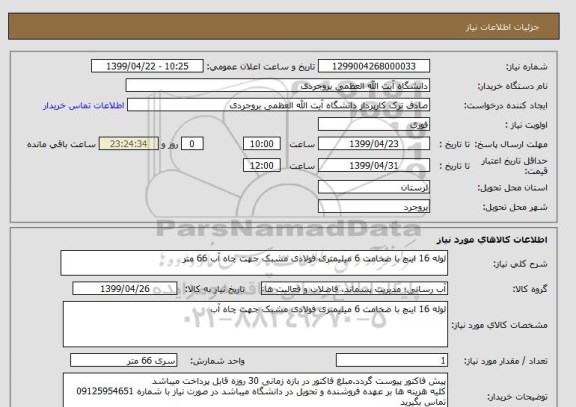Click request creator field صادق ترک کارپرداز
This screenshot has height=407, width=576.
coord(278,105)
